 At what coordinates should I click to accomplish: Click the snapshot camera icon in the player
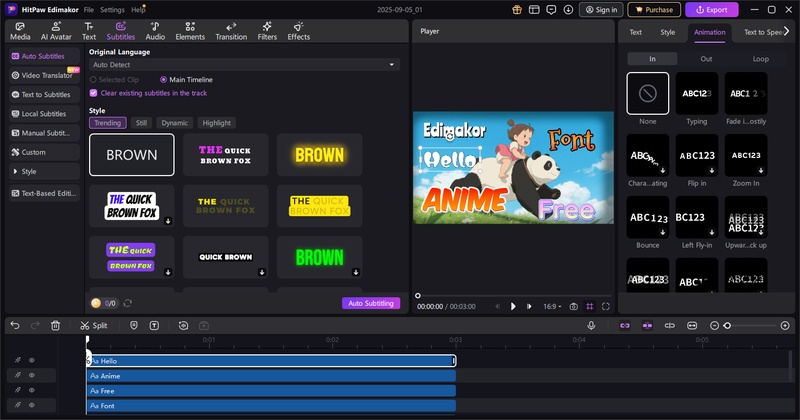(x=573, y=306)
